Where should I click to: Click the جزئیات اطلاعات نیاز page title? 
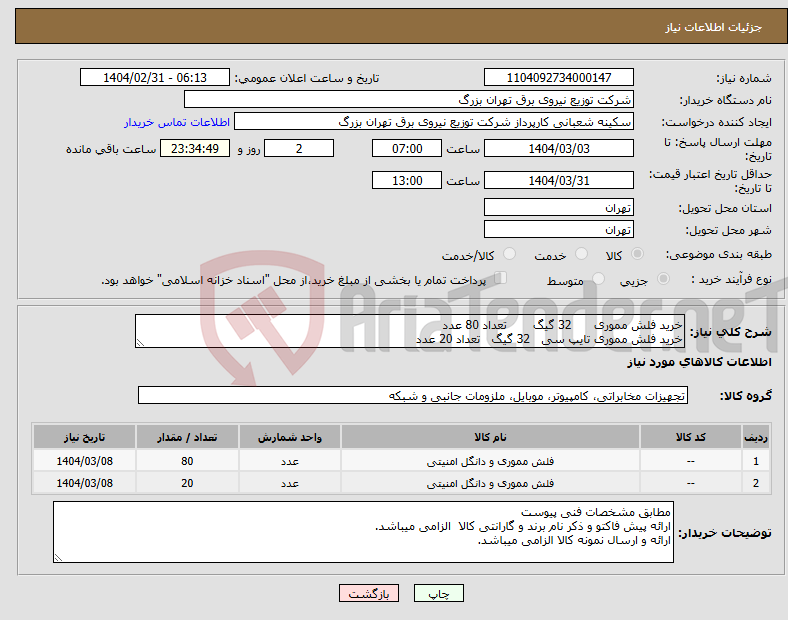coord(714,27)
